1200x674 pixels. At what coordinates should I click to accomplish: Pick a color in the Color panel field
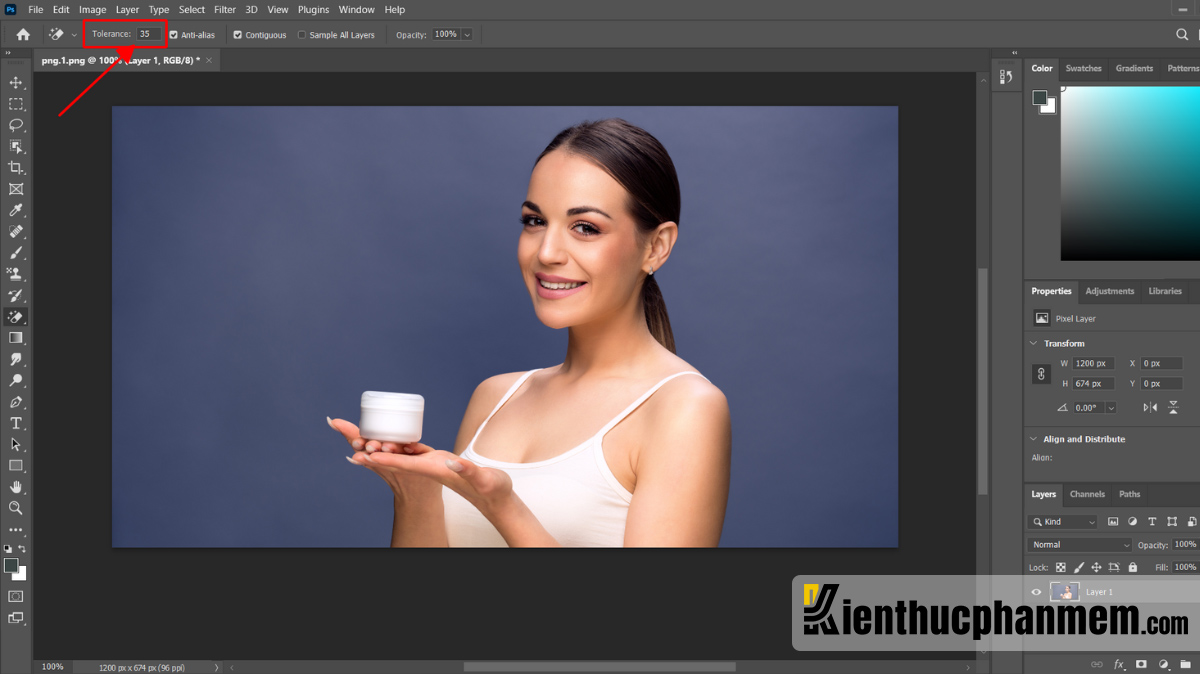[1130, 173]
